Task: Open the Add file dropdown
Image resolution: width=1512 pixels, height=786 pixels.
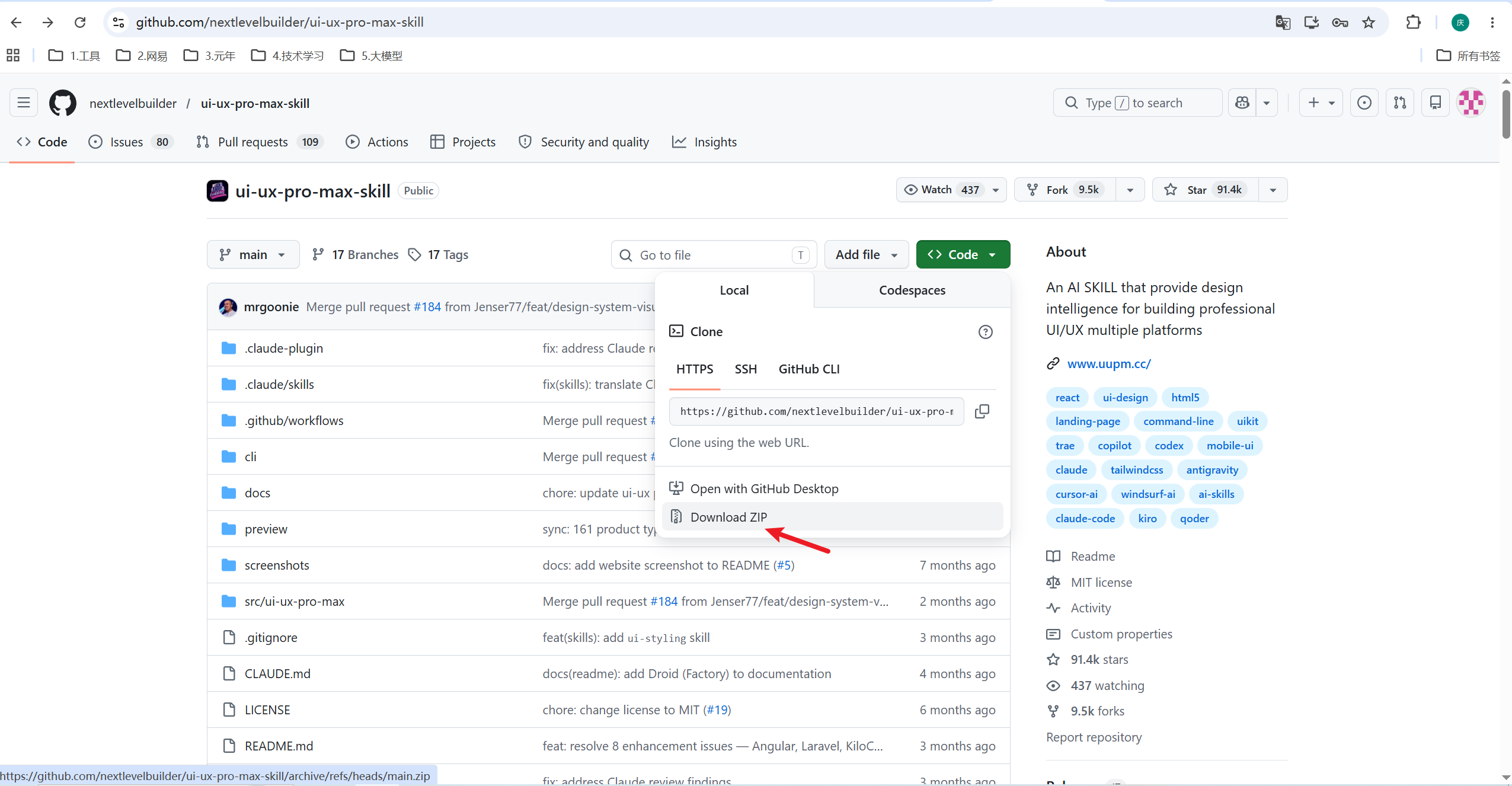Action: point(867,255)
